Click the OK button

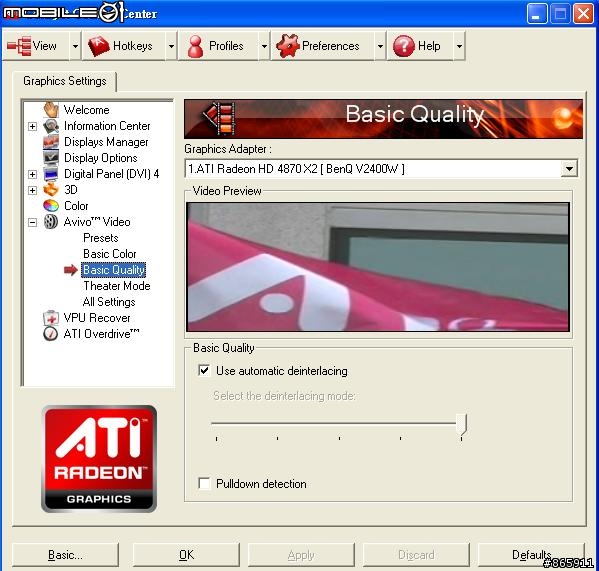(x=186, y=555)
